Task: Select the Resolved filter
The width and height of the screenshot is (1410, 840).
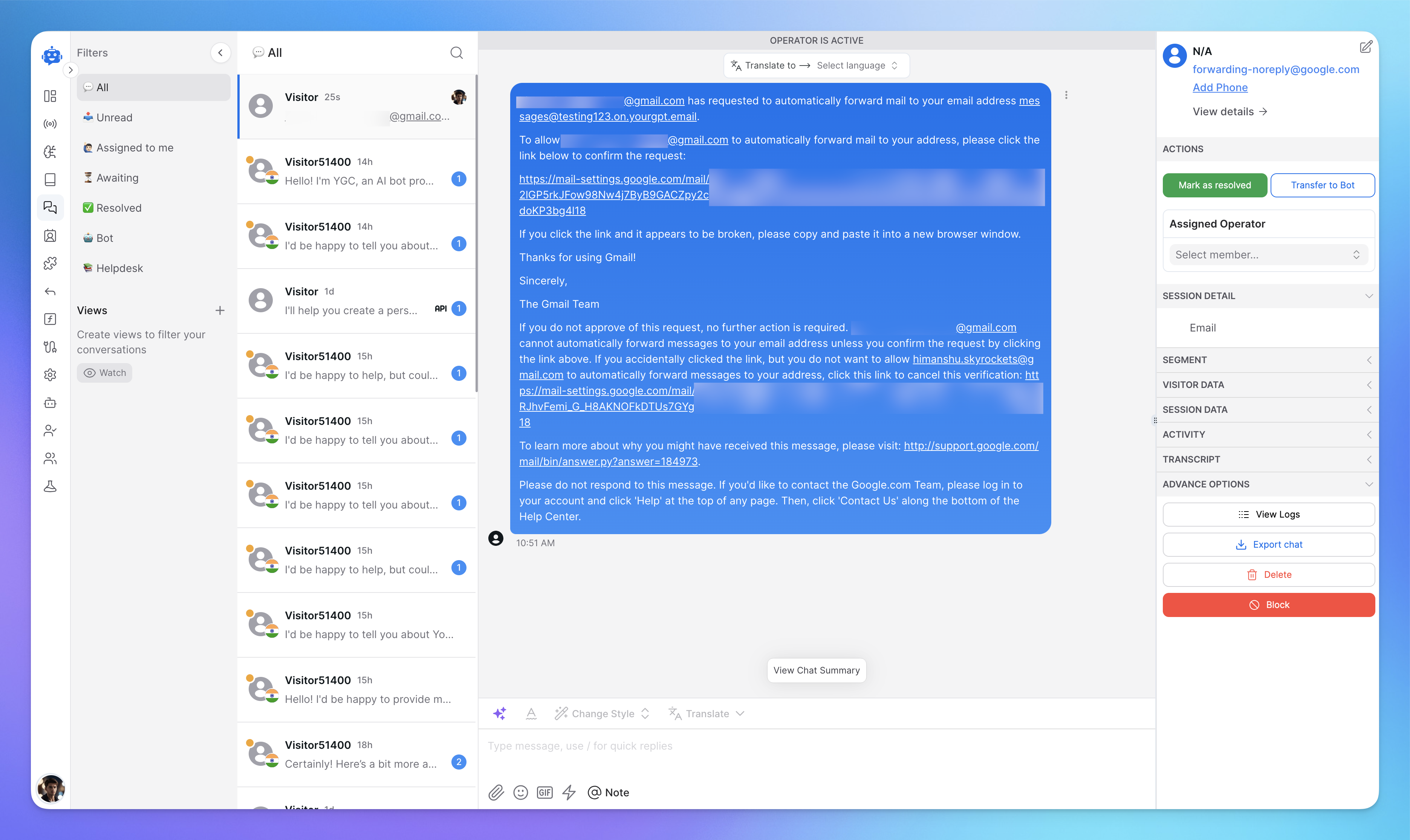Action: click(x=153, y=208)
